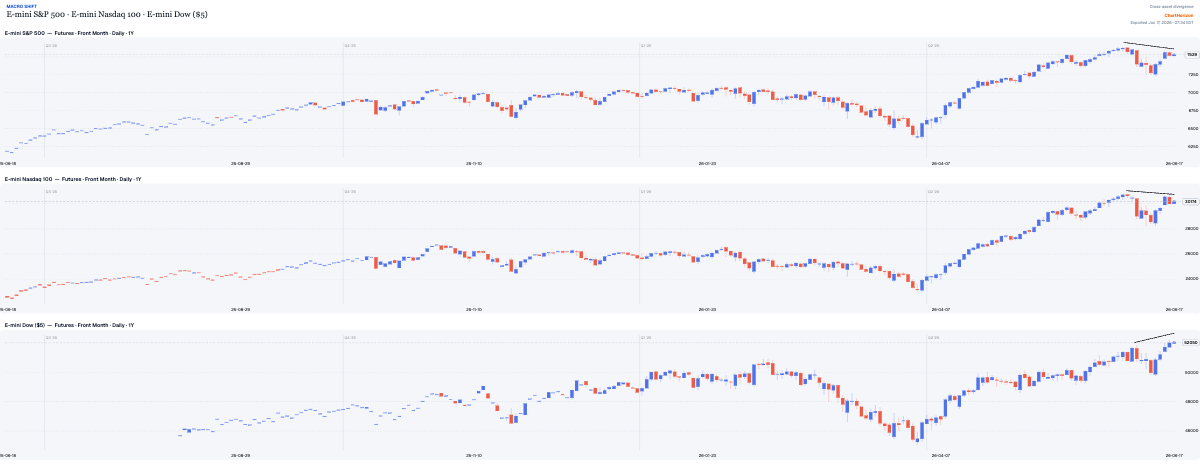This screenshot has width=1200, height=467.
Task: Select the falling trendline on S&P 500 chart
Action: [x=1150, y=46]
